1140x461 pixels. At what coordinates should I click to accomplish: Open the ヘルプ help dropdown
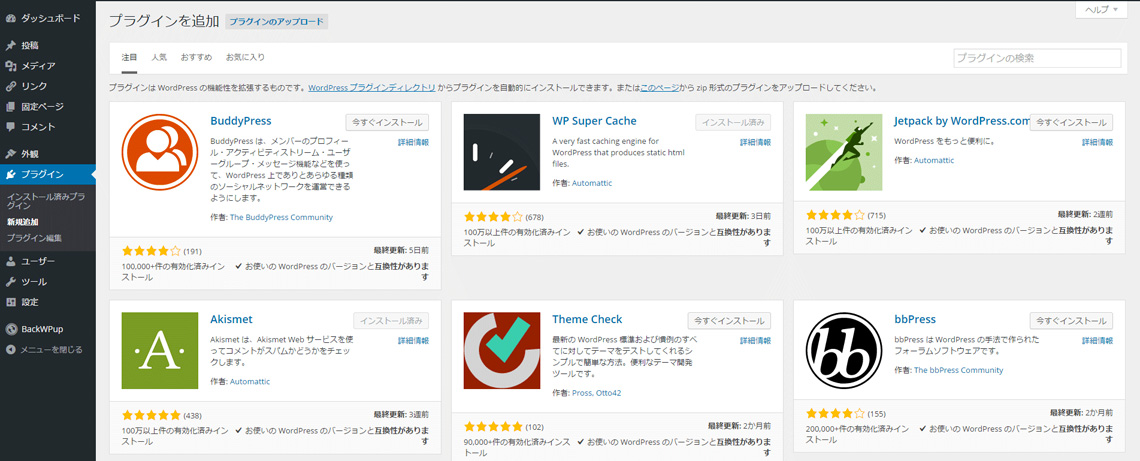1101,9
